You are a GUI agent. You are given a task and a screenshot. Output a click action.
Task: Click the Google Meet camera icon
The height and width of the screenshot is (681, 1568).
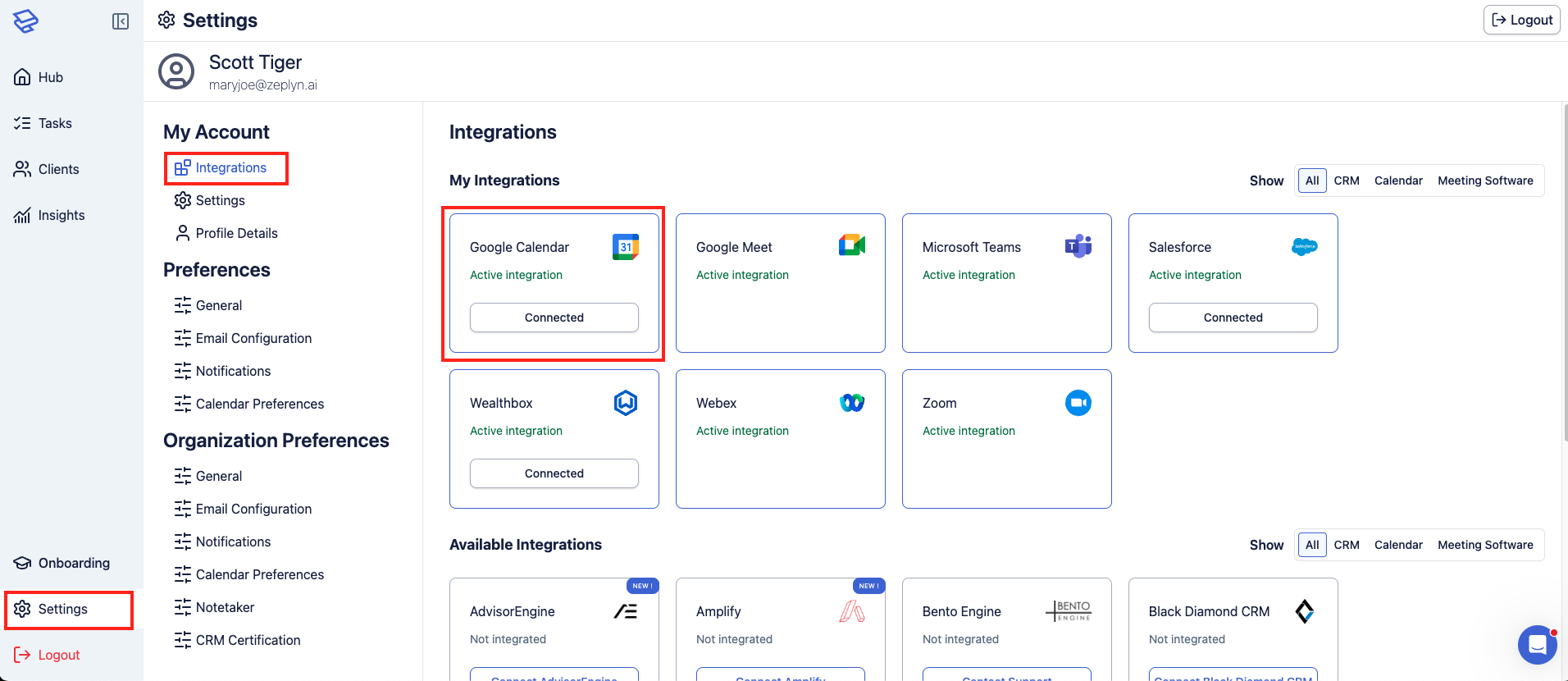[x=851, y=245]
